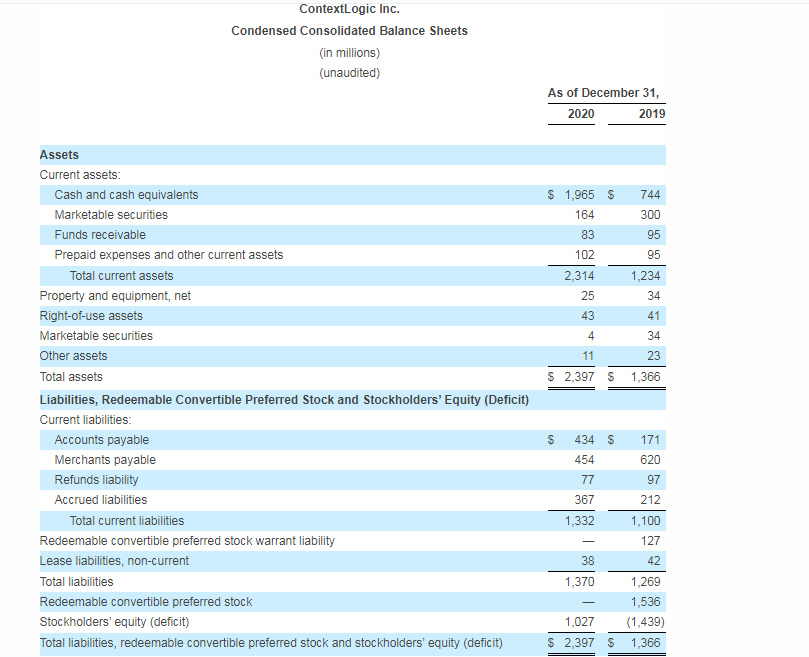This screenshot has width=809, height=657.
Task: Select the 'Cash and cash equivalents' label
Action: coord(126,195)
